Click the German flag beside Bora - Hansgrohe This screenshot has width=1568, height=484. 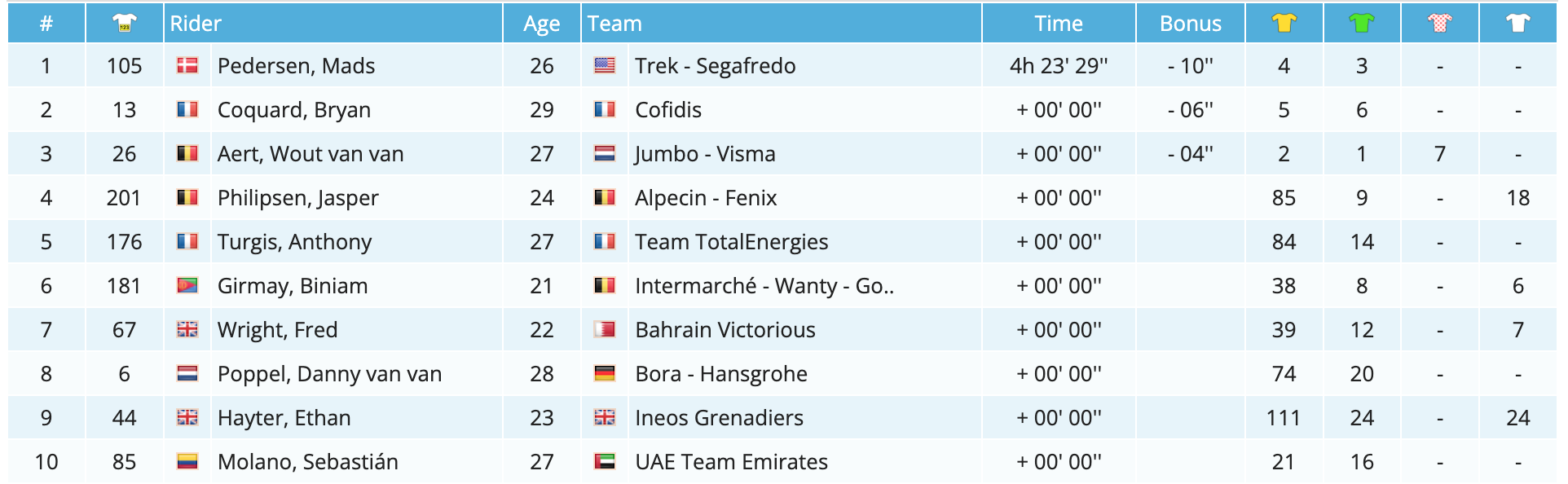[x=605, y=374]
